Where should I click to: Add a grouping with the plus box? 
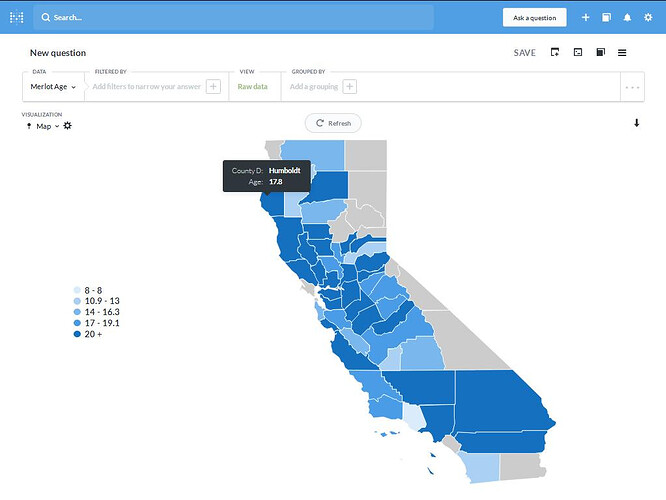coord(350,87)
